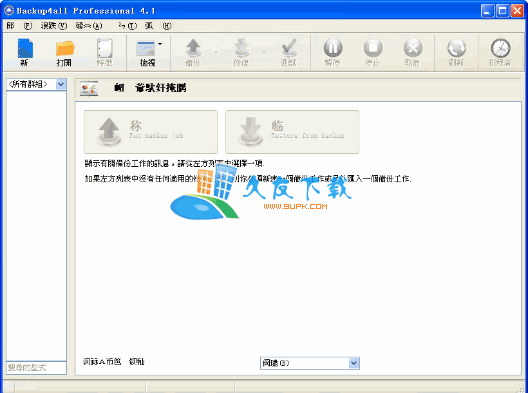
Task: Run Test with the checkmark toolbar icon
Action: 289,52
